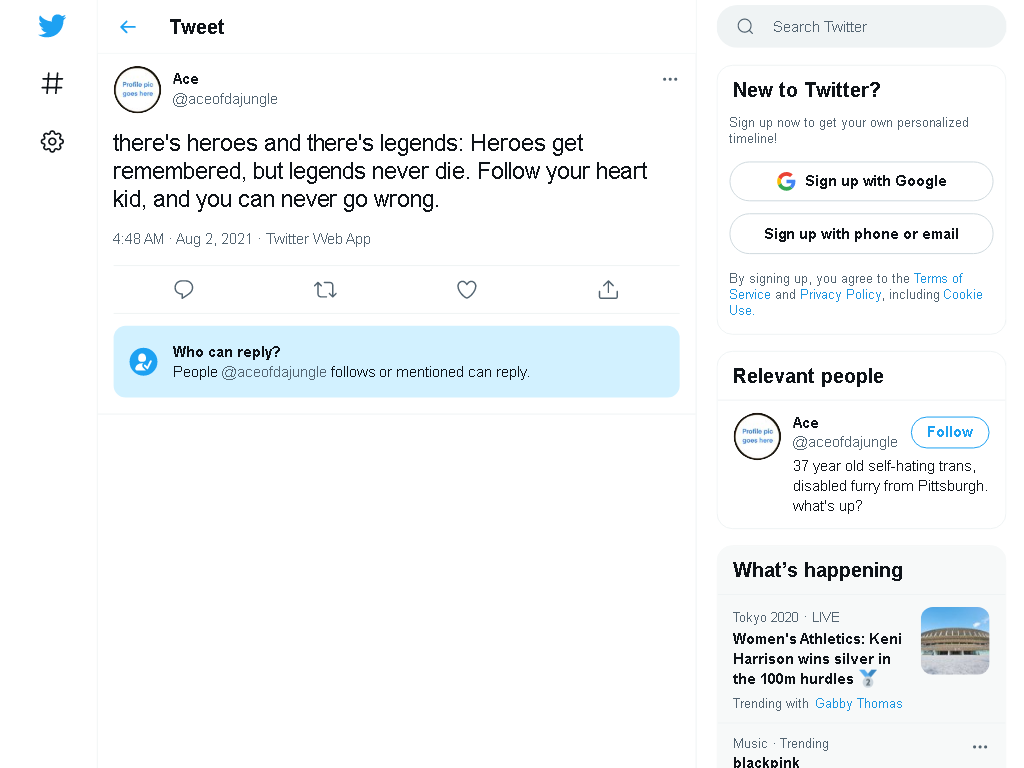The width and height of the screenshot is (1024, 768).
Task: Open Gabby Thomas trending link
Action: [858, 703]
